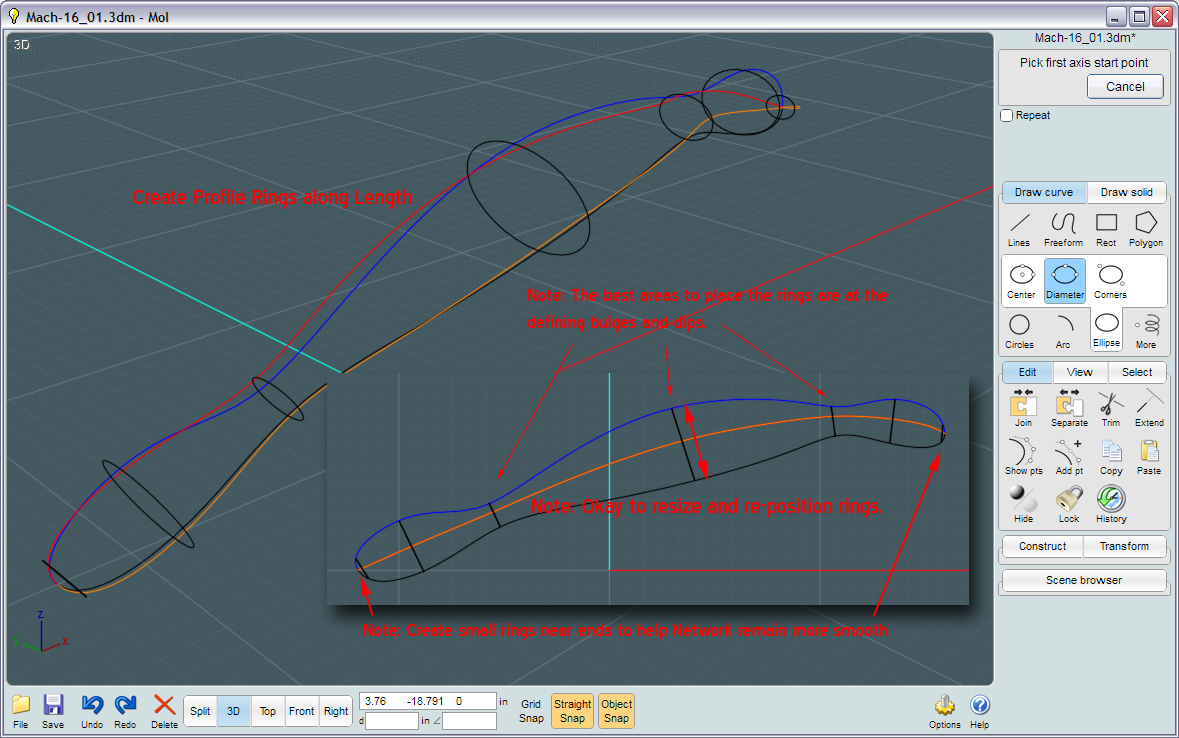
Task: Cancel the current ellipse command
Action: click(x=1125, y=87)
